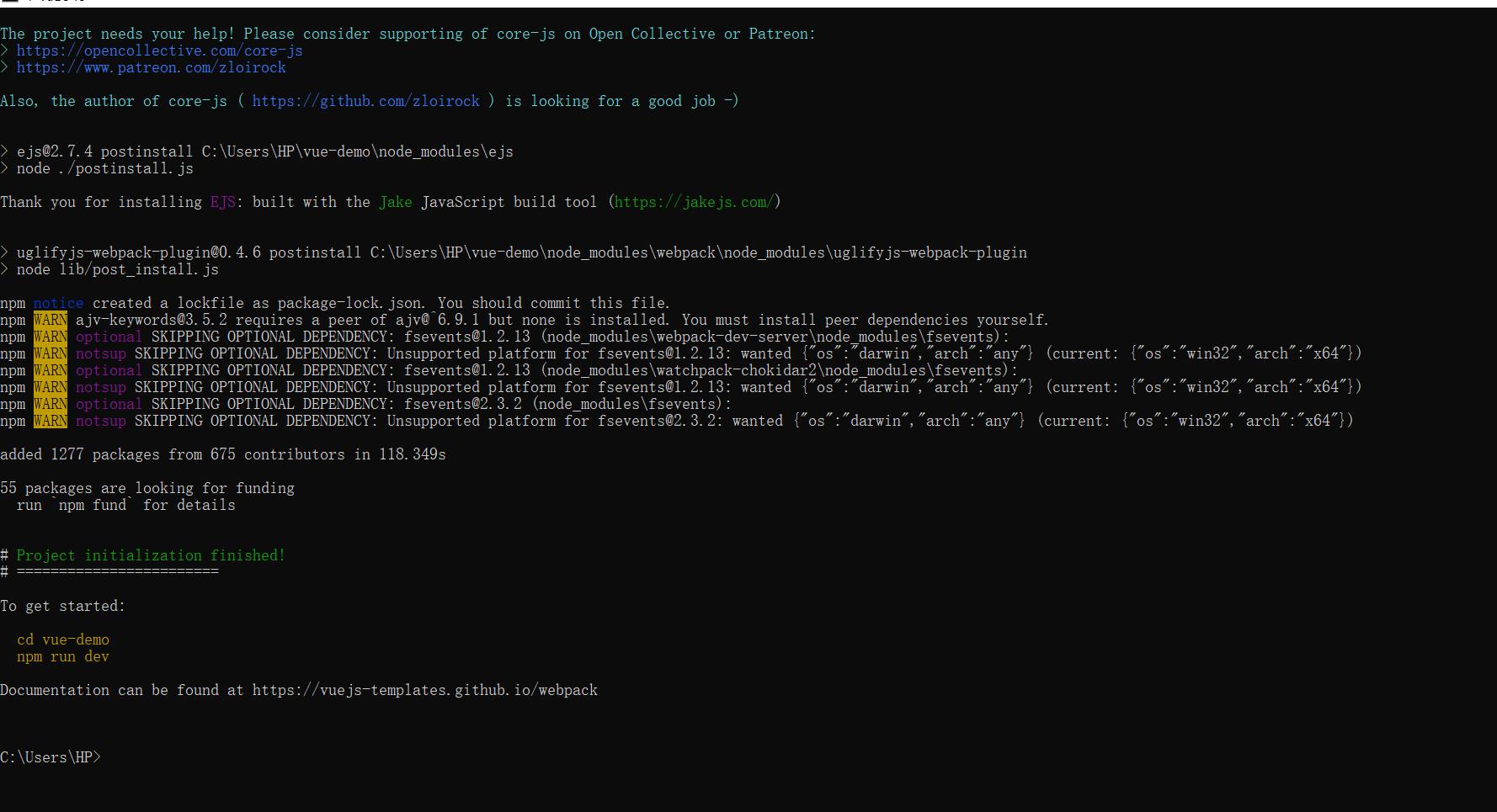Image resolution: width=1497 pixels, height=812 pixels.
Task: Open the jakejs.com link
Action: click(694, 202)
